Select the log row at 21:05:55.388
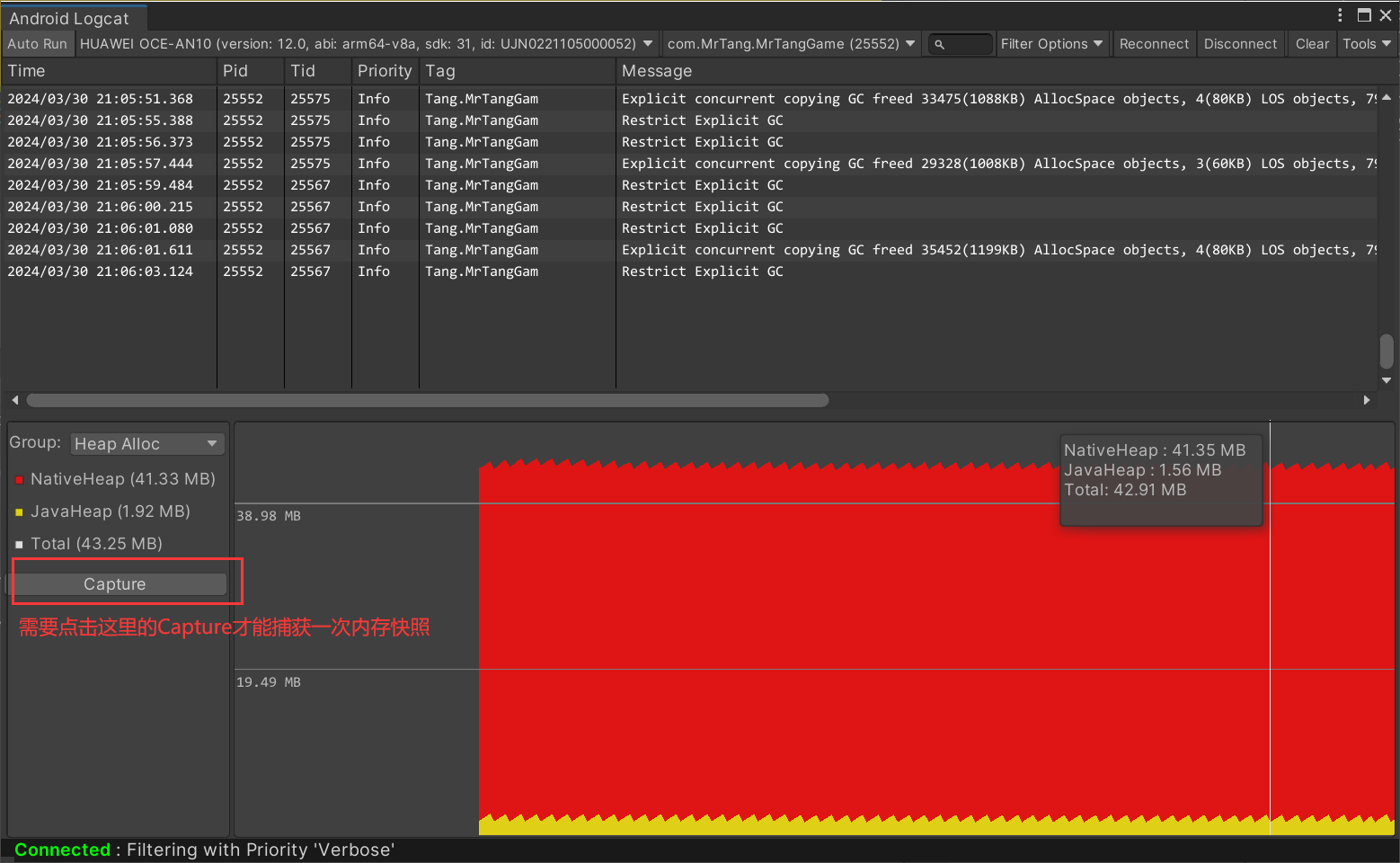1400x863 pixels. click(689, 120)
